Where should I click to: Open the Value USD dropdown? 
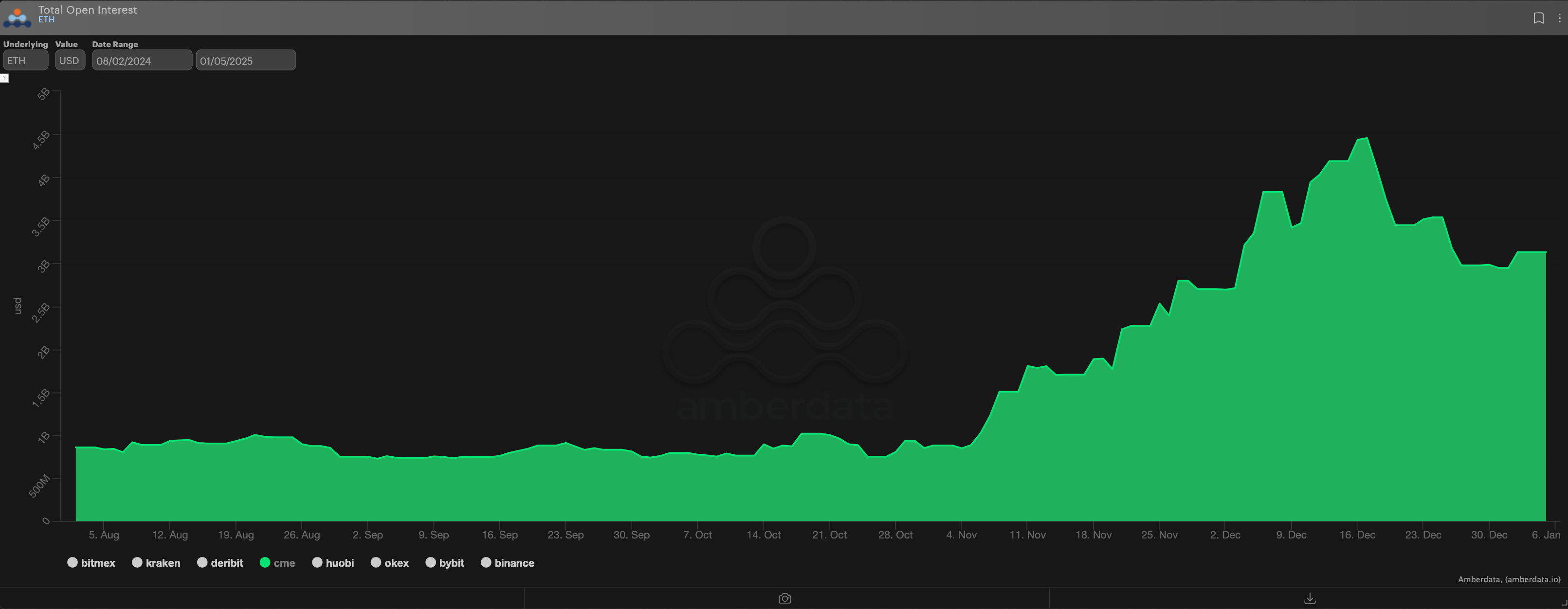coord(70,60)
